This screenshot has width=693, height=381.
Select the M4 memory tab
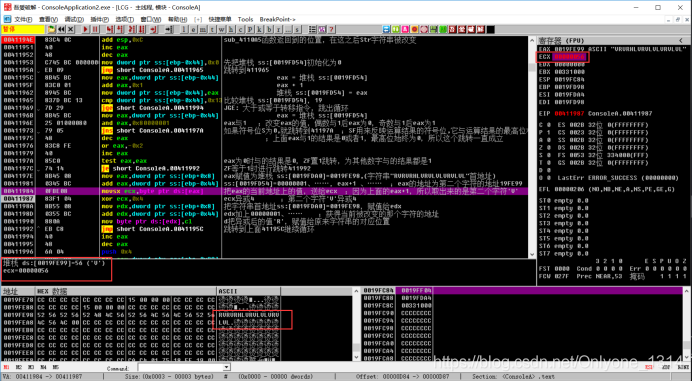pos(43,367)
